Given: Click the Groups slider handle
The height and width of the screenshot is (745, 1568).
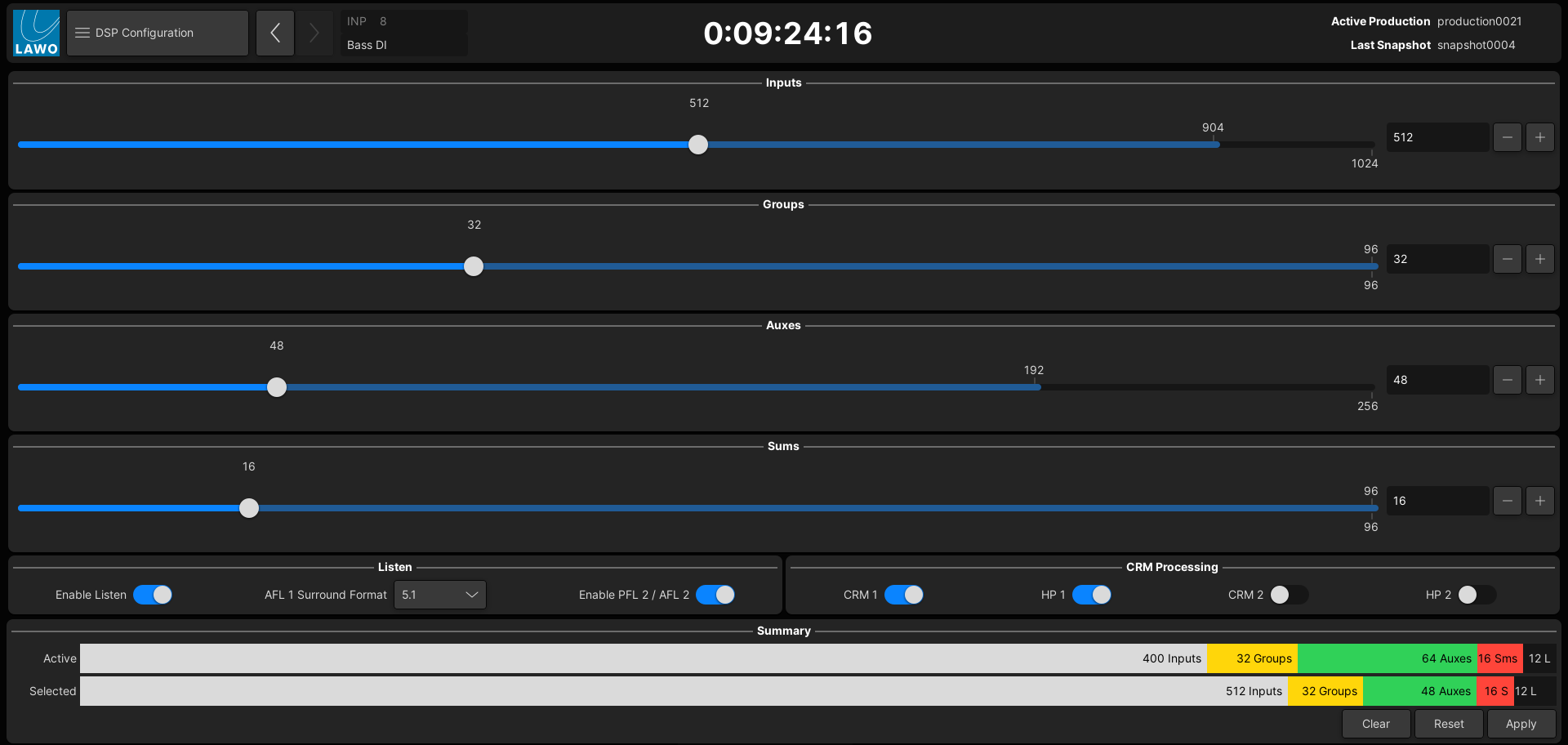Looking at the screenshot, I should [x=474, y=266].
